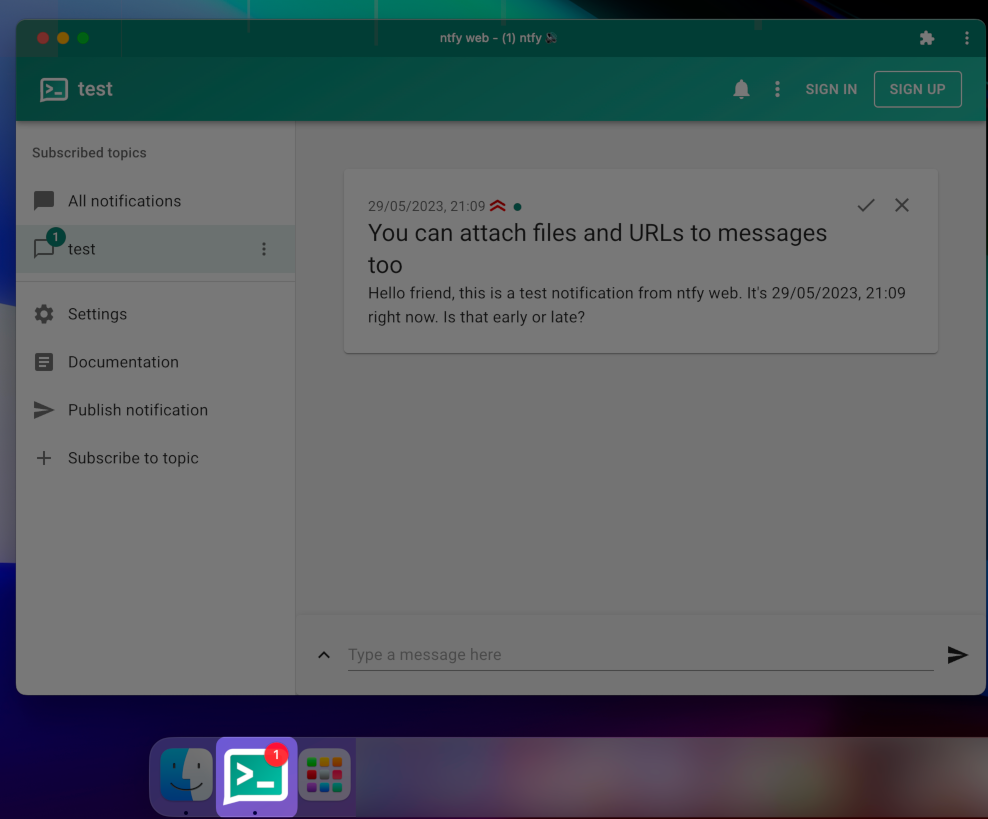
Task: Toggle the notification bell in header
Action: [x=741, y=89]
